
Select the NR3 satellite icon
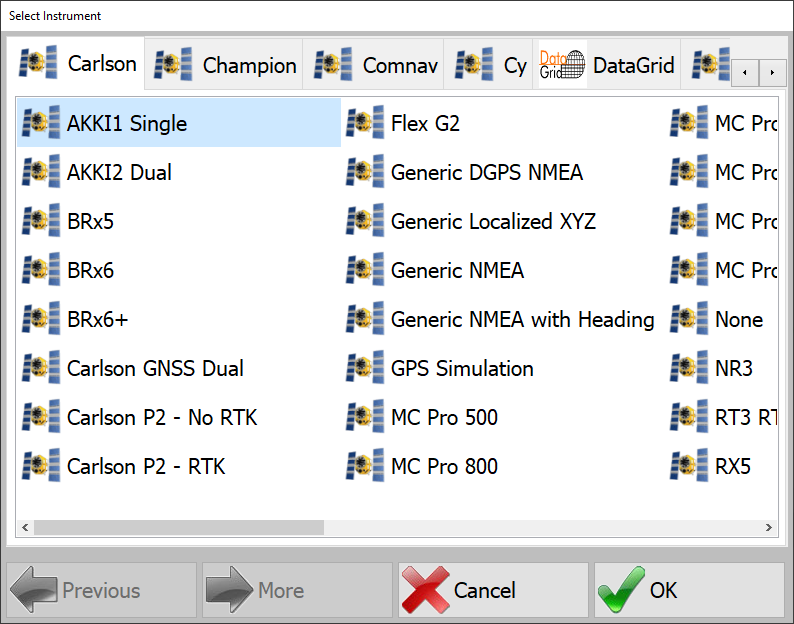pos(689,367)
